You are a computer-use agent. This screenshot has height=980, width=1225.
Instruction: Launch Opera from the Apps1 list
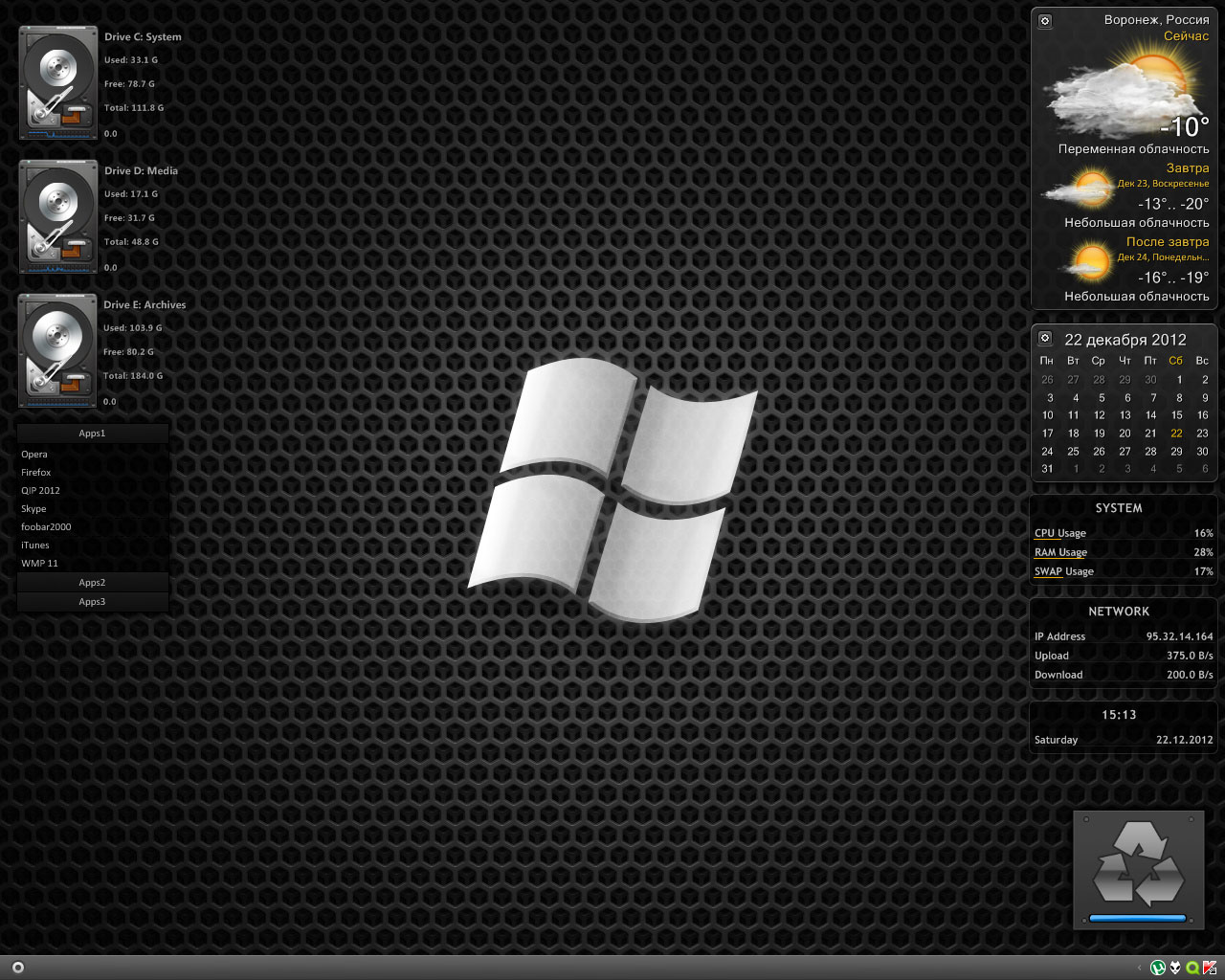[34, 455]
